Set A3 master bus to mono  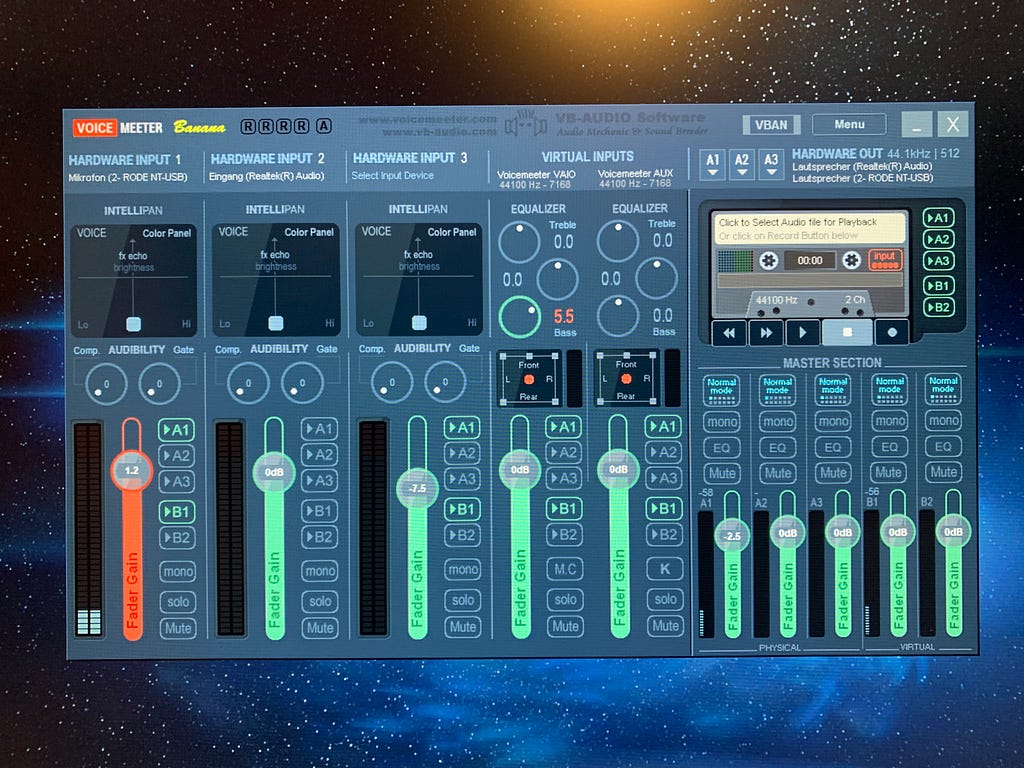833,422
